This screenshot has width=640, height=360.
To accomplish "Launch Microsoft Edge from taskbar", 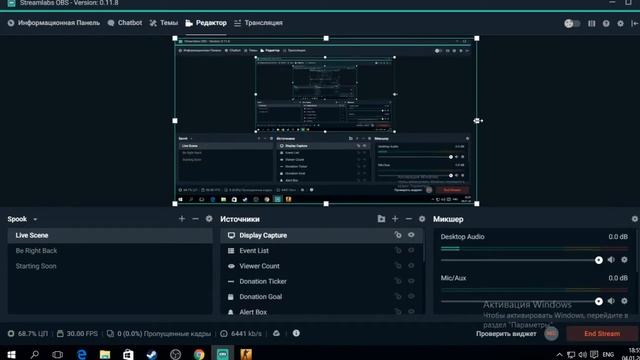I will click(x=82, y=354).
